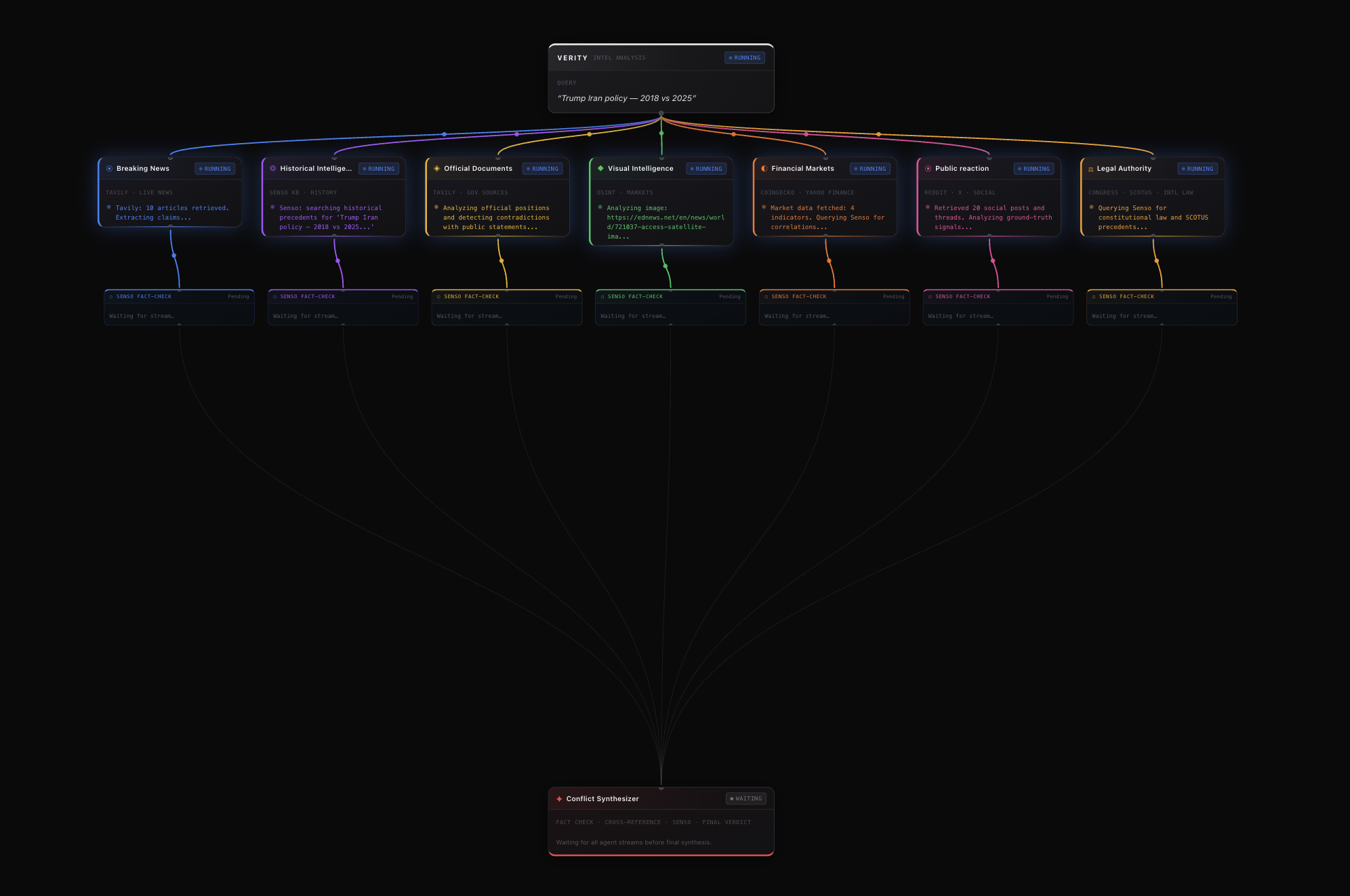Viewport: 1350px width, 896px height.
Task: Click the Historical Intelligence node icon
Action: [273, 169]
